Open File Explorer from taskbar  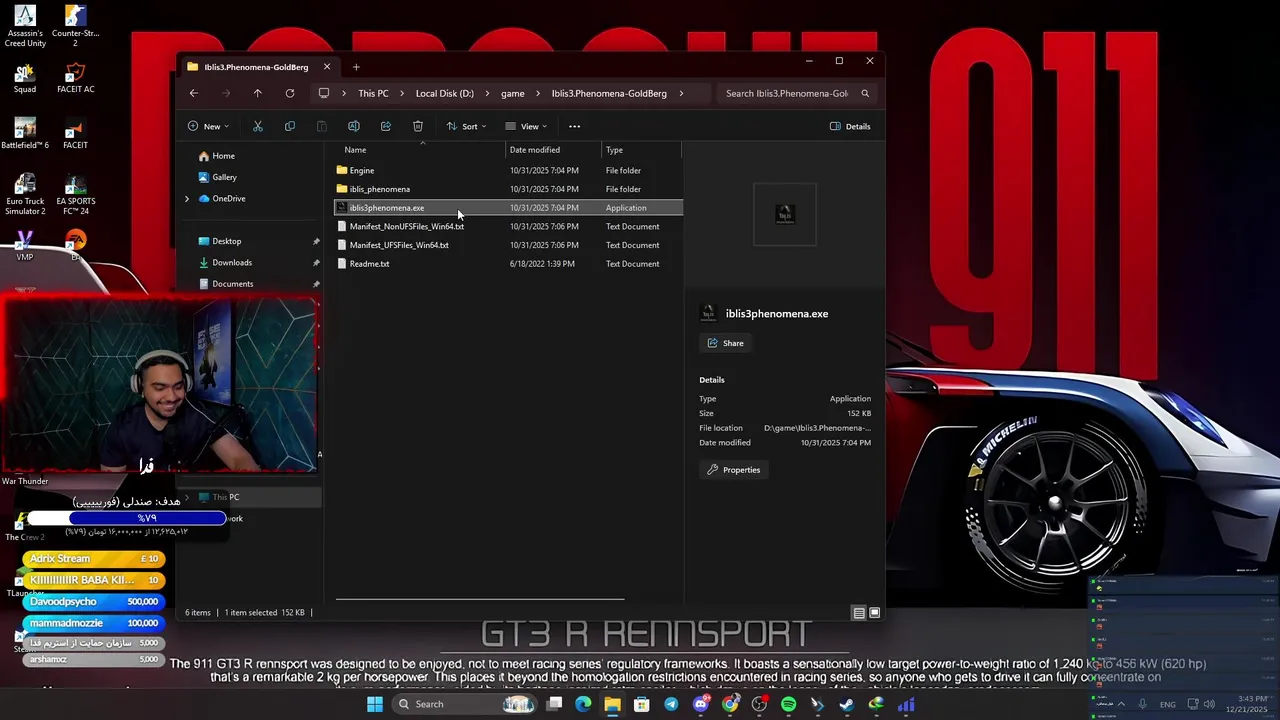612,704
